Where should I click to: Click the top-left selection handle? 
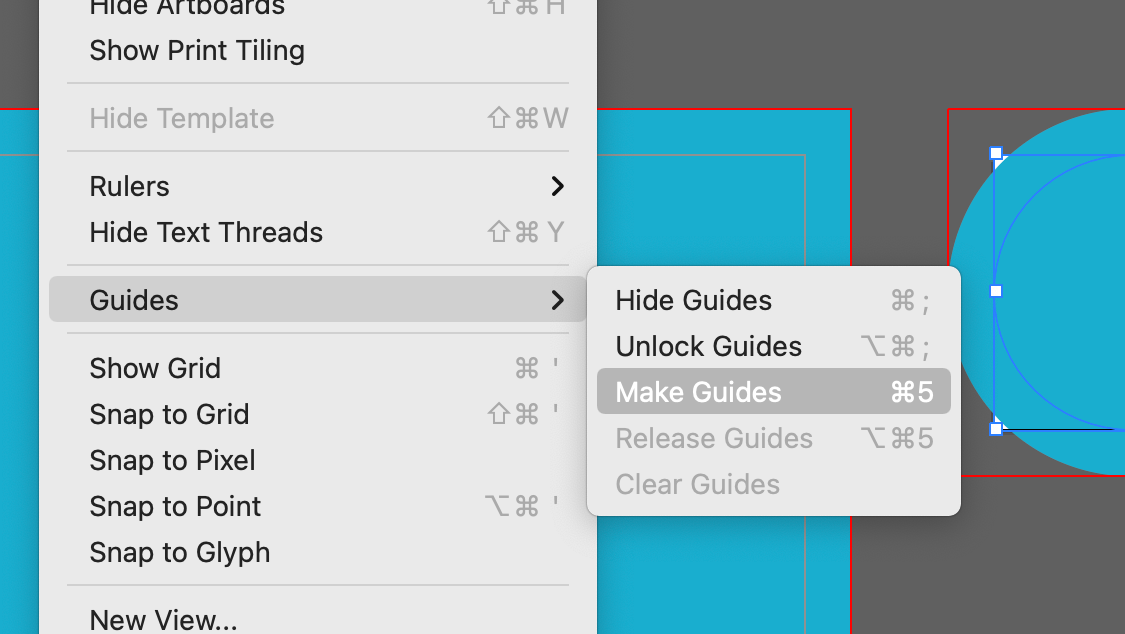(996, 153)
